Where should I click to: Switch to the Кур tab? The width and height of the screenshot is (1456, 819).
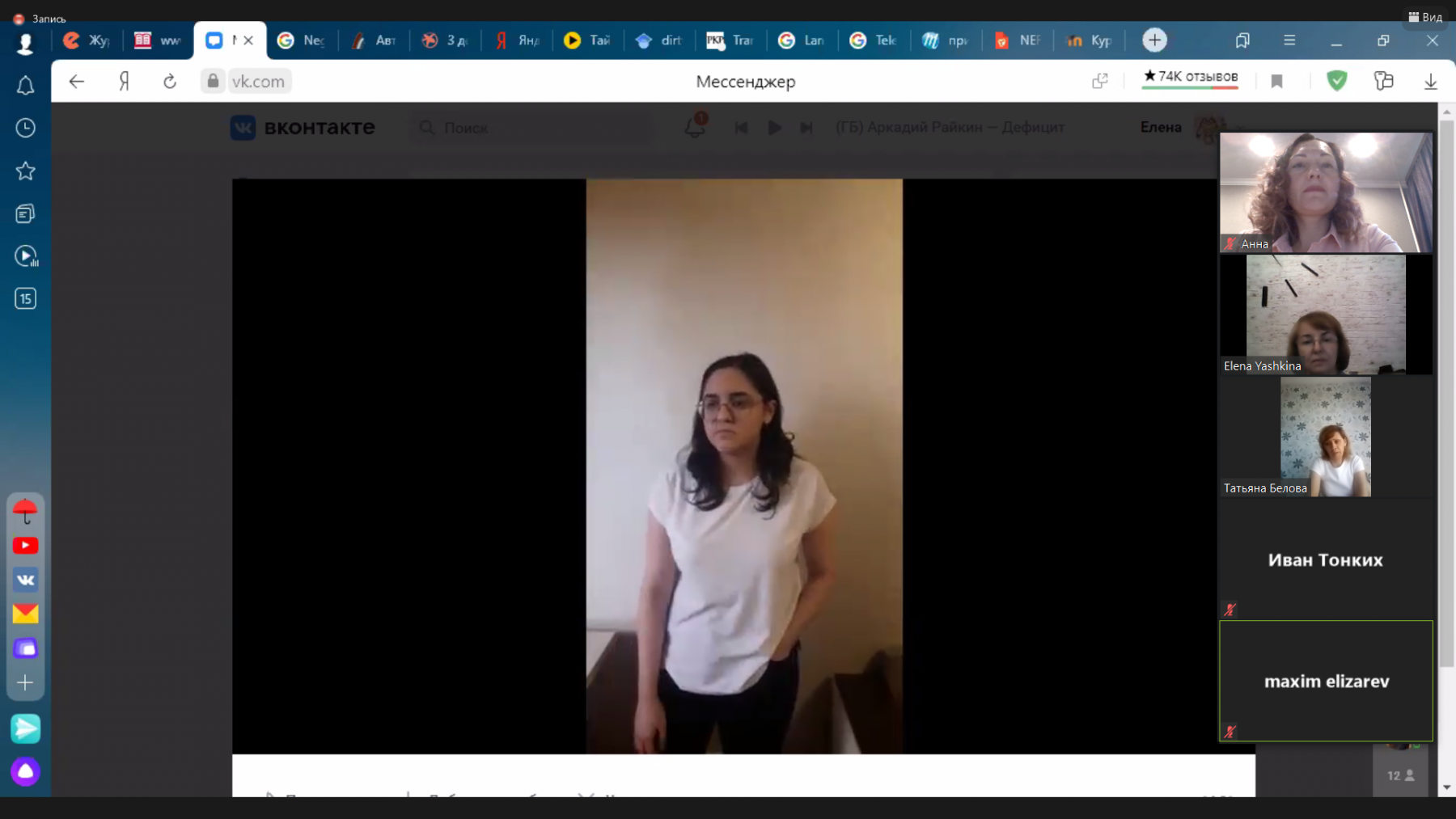[1089, 40]
